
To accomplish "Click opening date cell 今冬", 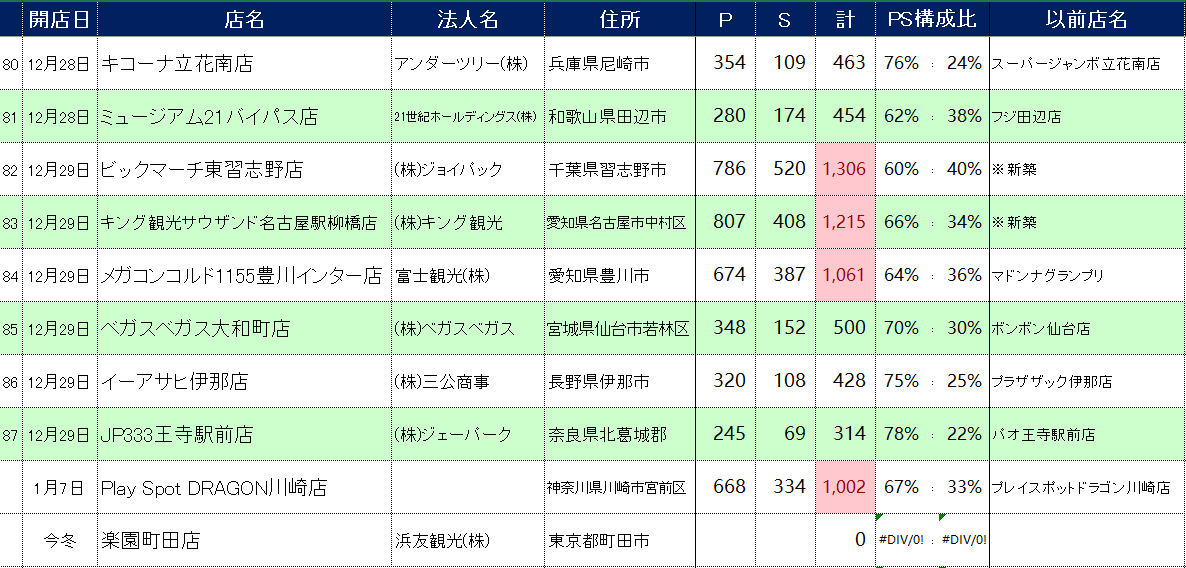I will coord(60,540).
